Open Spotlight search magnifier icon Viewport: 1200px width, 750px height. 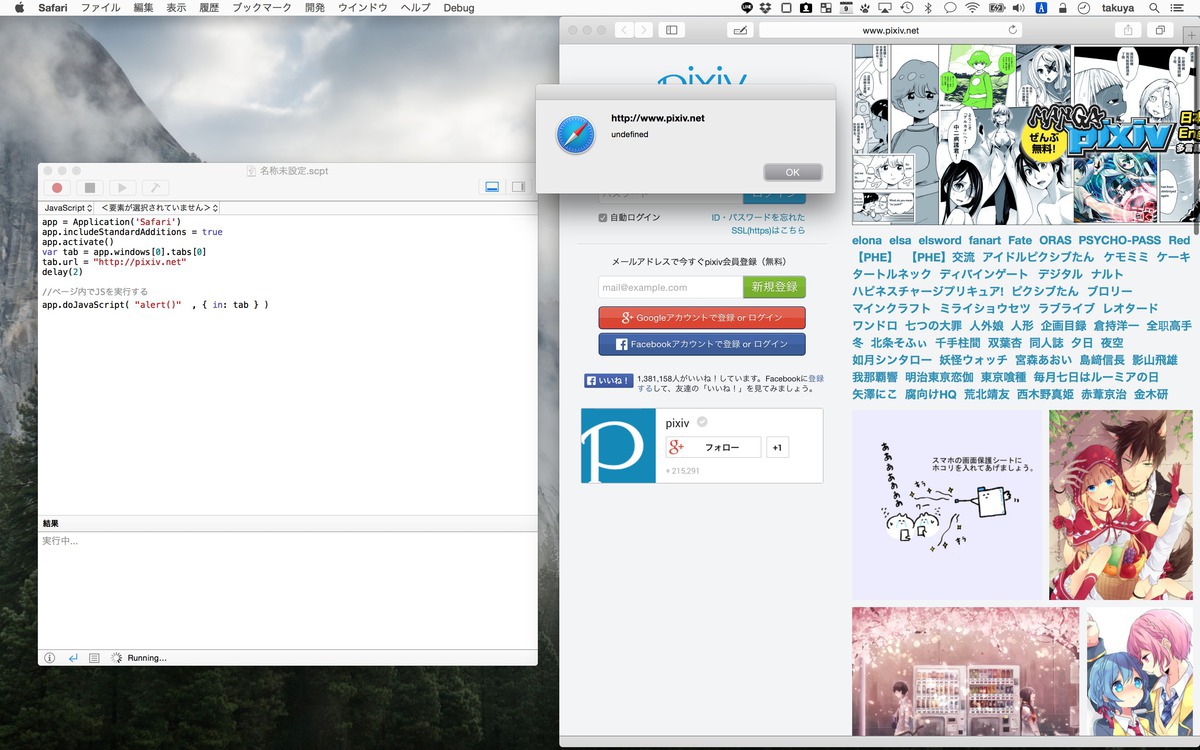(1155, 8)
